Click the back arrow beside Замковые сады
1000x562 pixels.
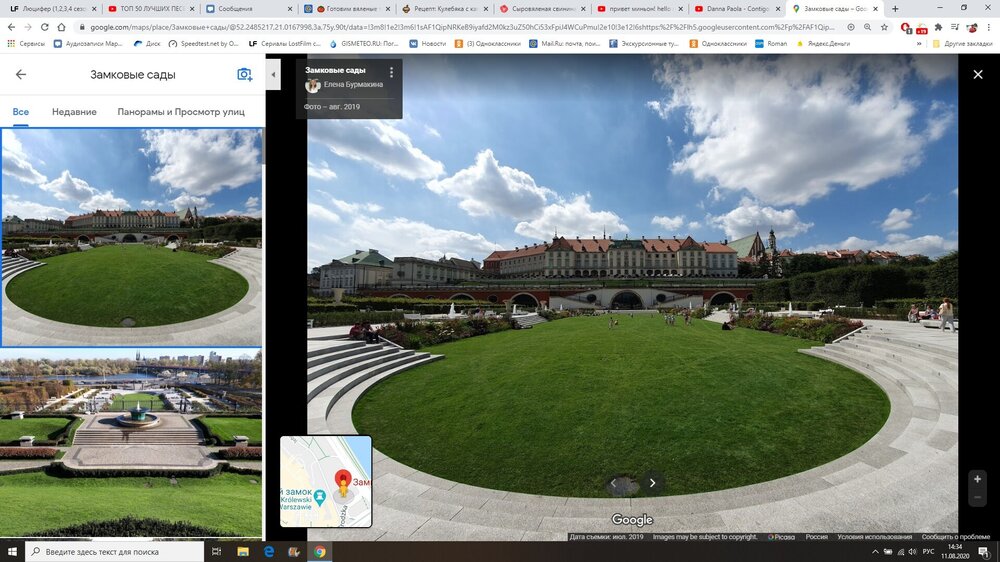[20, 75]
